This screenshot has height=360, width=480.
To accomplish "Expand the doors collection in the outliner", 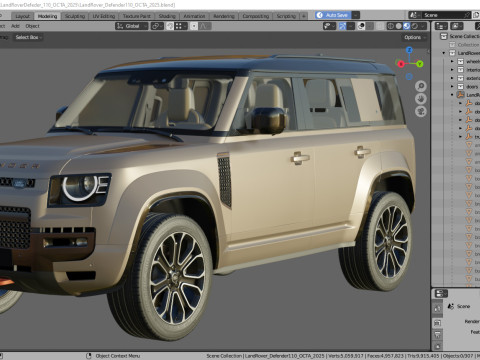I will 452,87.
